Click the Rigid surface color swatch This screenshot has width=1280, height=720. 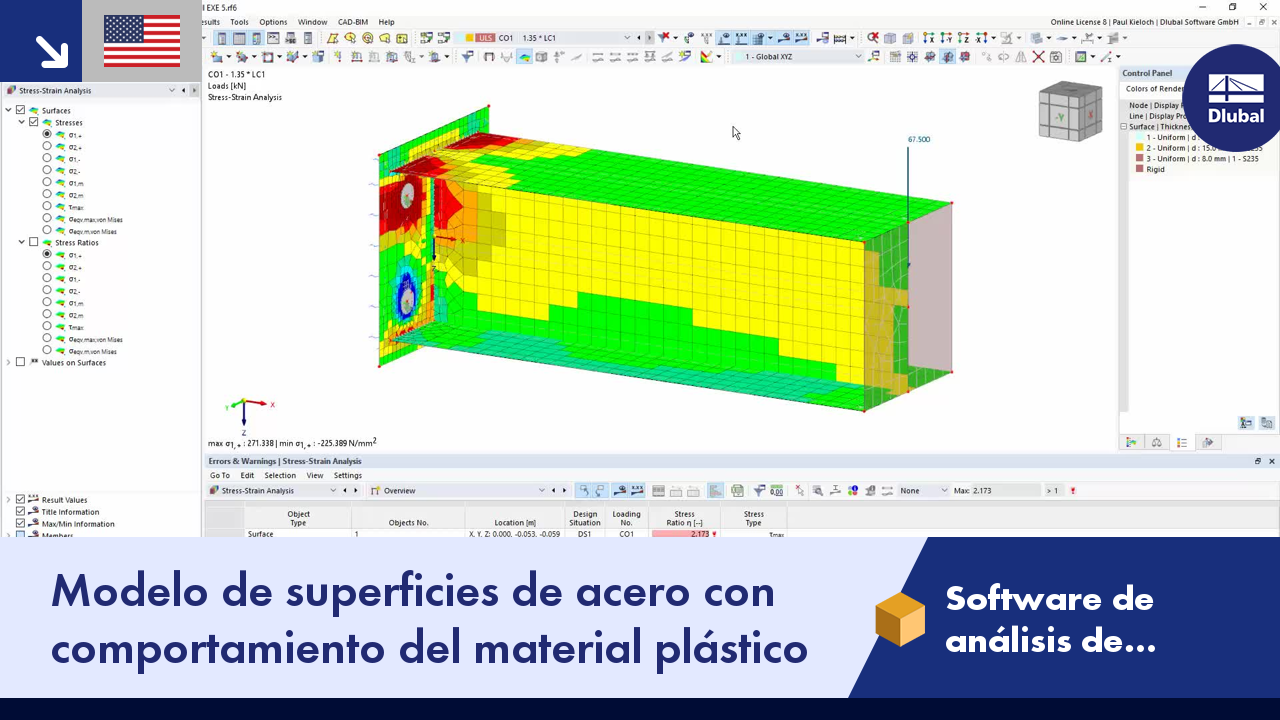pos(1139,169)
